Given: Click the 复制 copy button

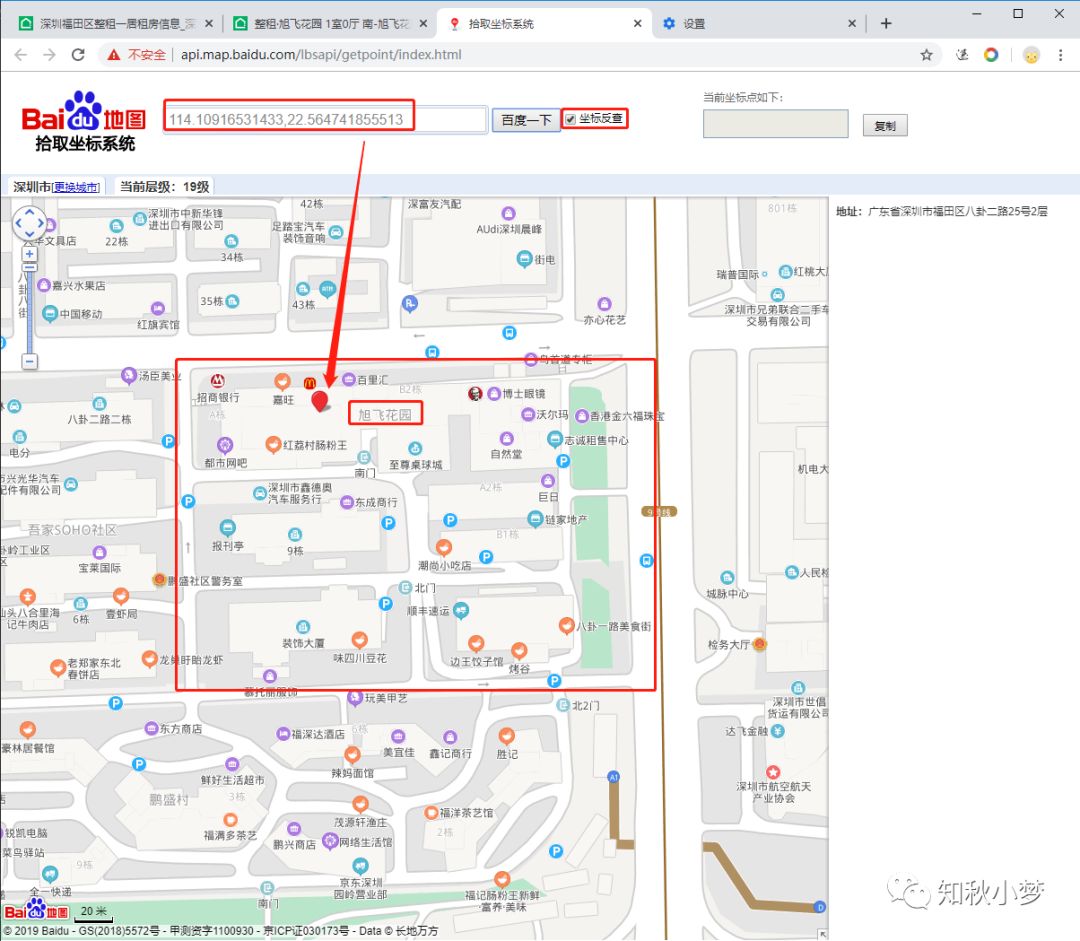Looking at the screenshot, I should tap(885, 125).
